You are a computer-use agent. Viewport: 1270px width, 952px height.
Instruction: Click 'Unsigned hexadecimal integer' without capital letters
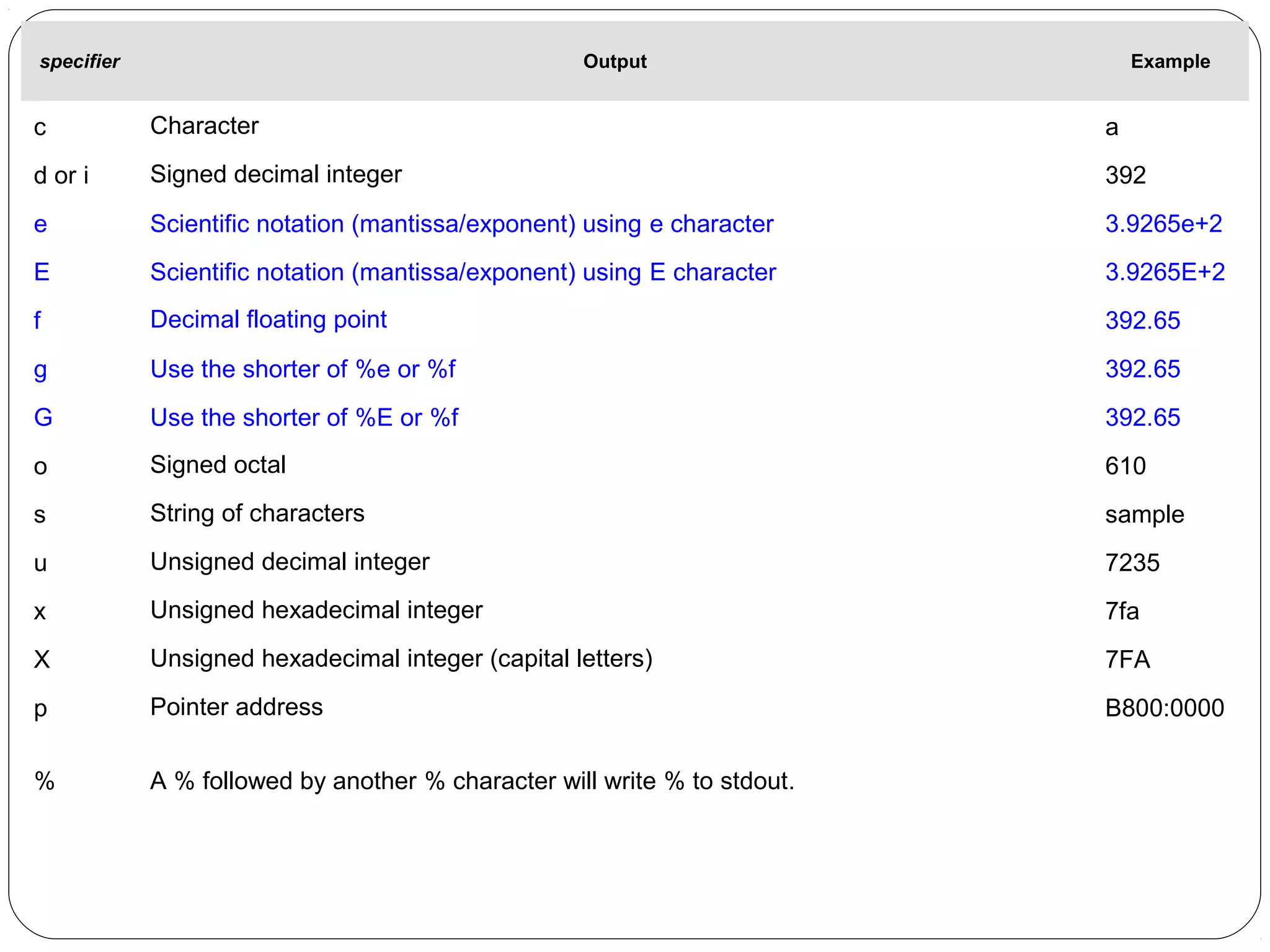(317, 610)
